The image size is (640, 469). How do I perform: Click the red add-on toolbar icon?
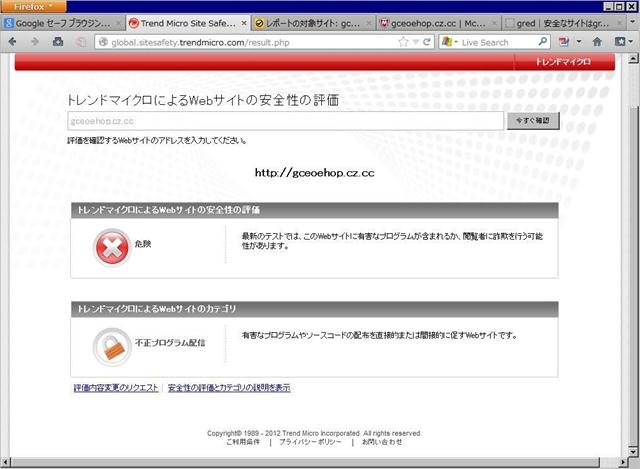(564, 42)
